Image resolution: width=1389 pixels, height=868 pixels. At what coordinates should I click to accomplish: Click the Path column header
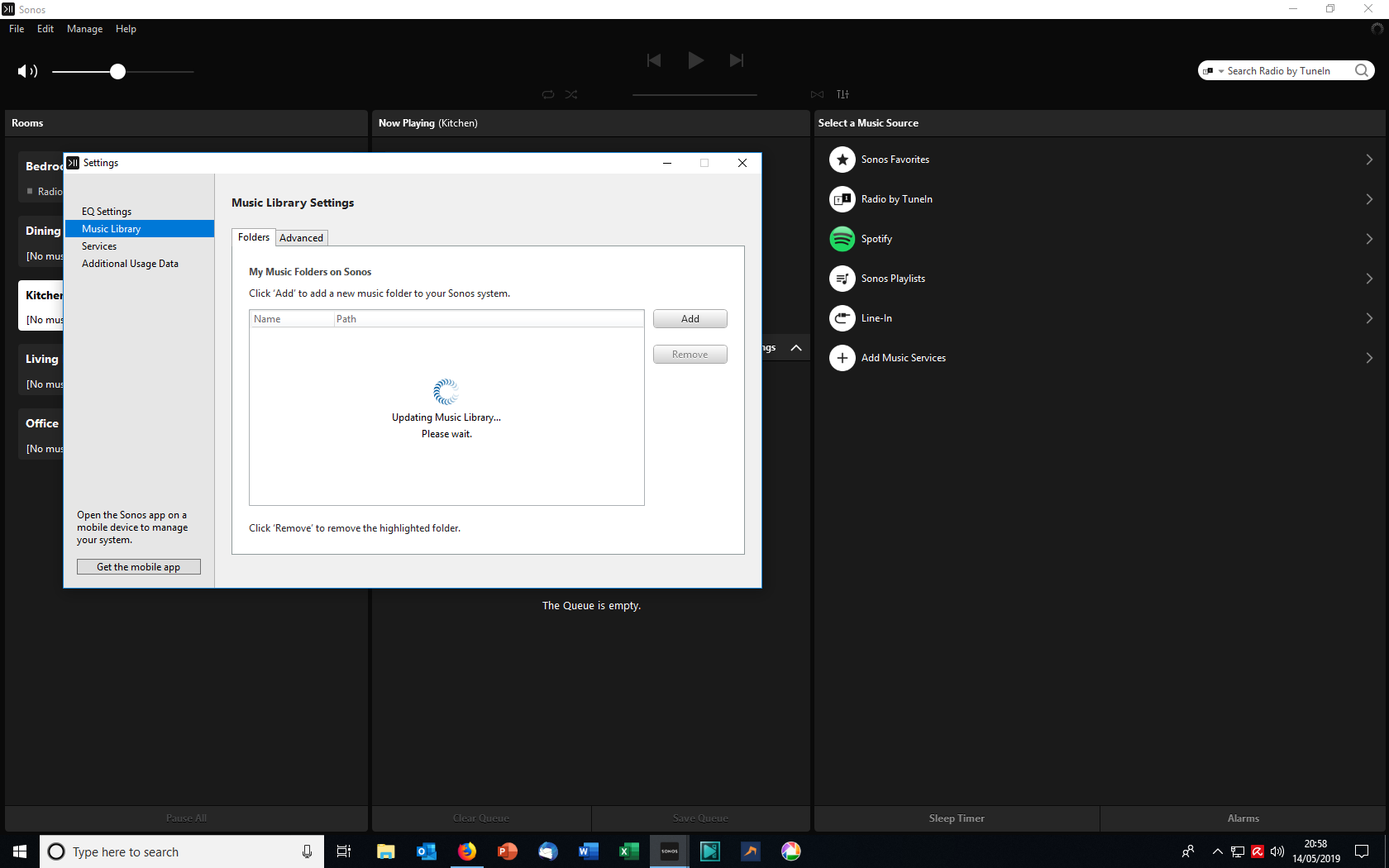pos(489,319)
